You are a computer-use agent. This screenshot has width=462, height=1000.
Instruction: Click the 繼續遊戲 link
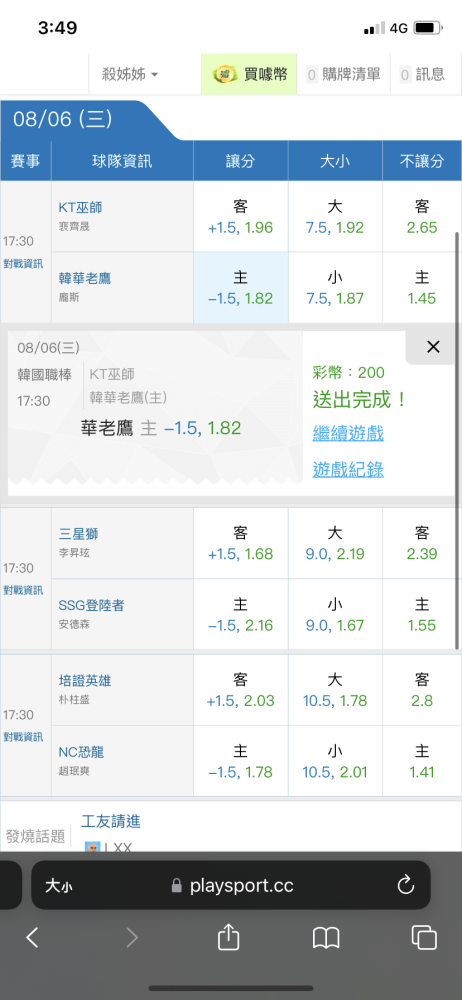click(x=348, y=434)
